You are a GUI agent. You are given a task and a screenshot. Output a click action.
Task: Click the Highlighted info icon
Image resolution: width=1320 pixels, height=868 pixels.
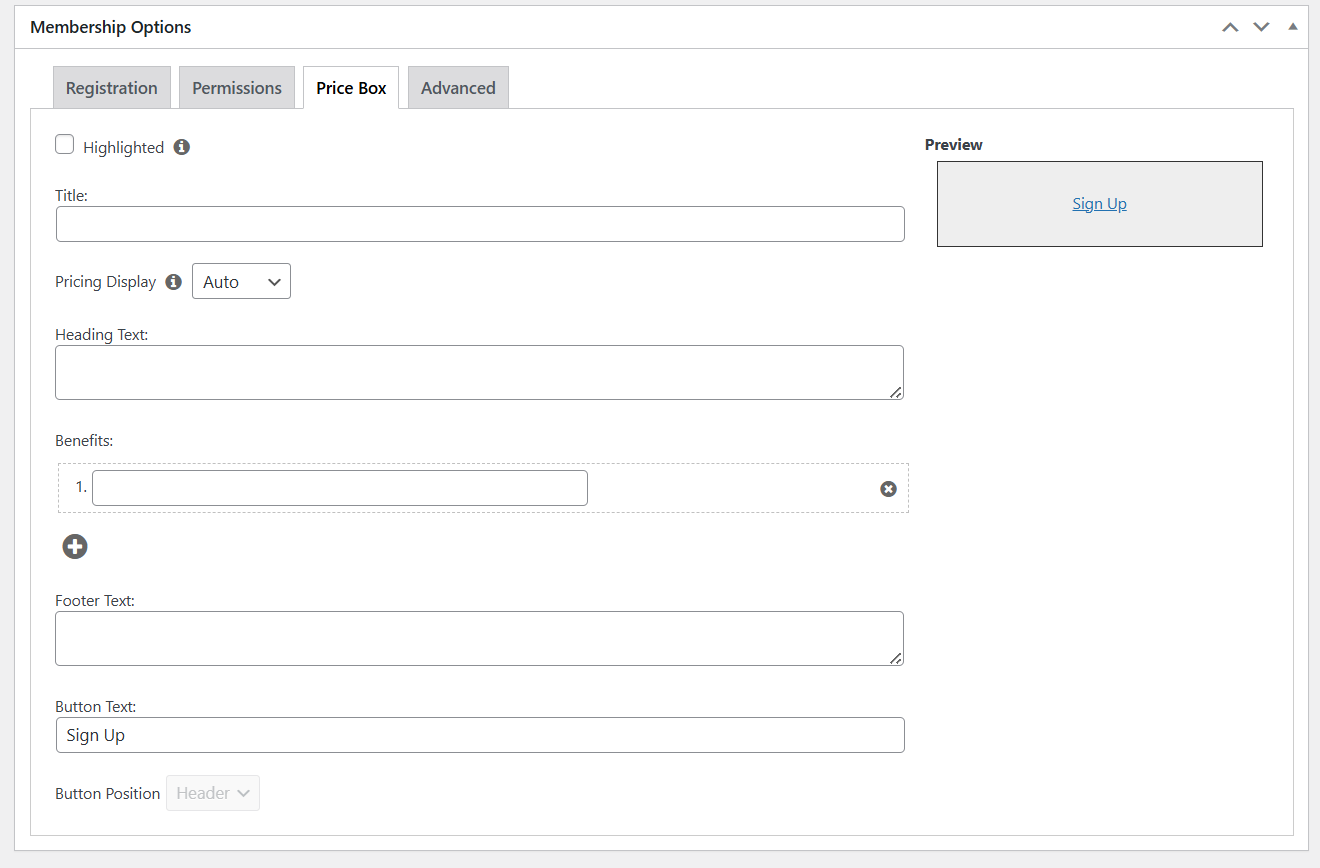pyautogui.click(x=181, y=147)
